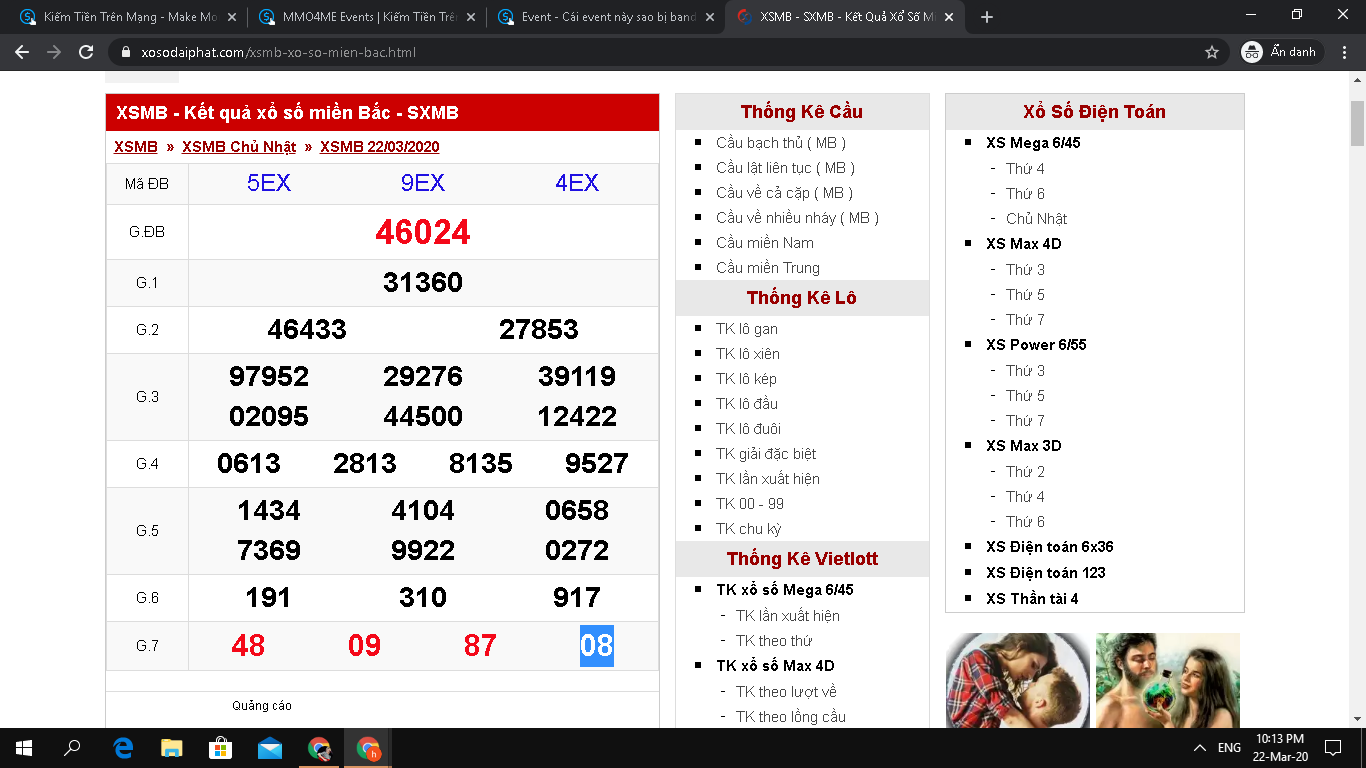1366x768 pixels.
Task: Launch Microsoft Edge from taskbar
Action: pyautogui.click(x=124, y=748)
